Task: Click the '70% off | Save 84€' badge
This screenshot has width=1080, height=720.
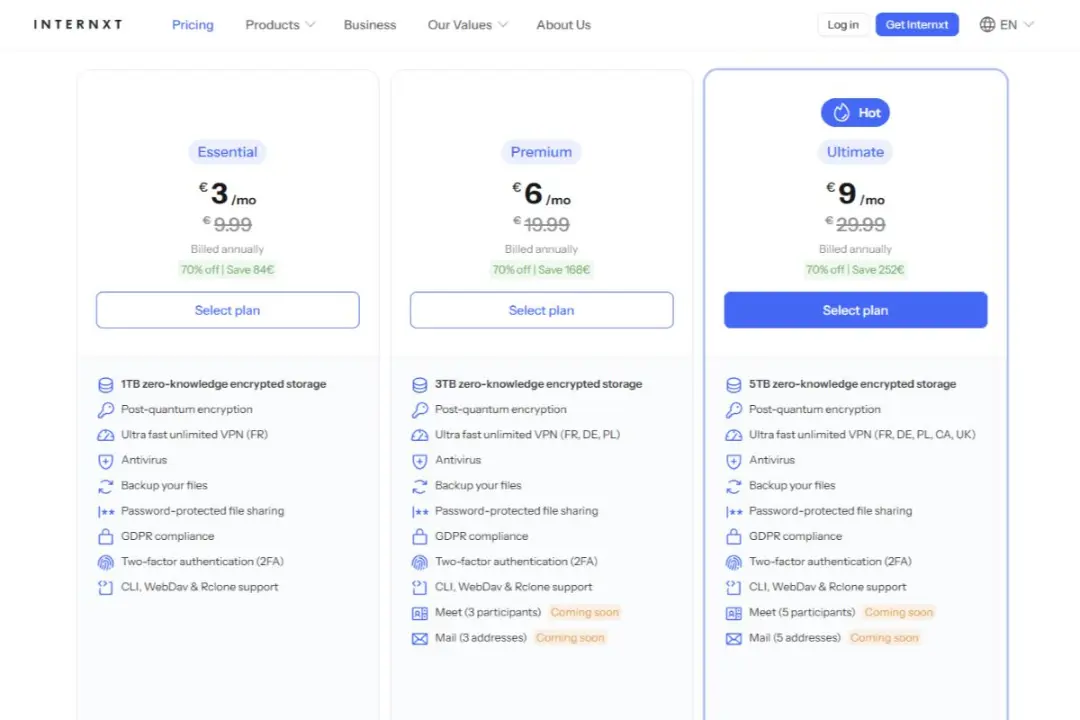Action: (x=227, y=269)
